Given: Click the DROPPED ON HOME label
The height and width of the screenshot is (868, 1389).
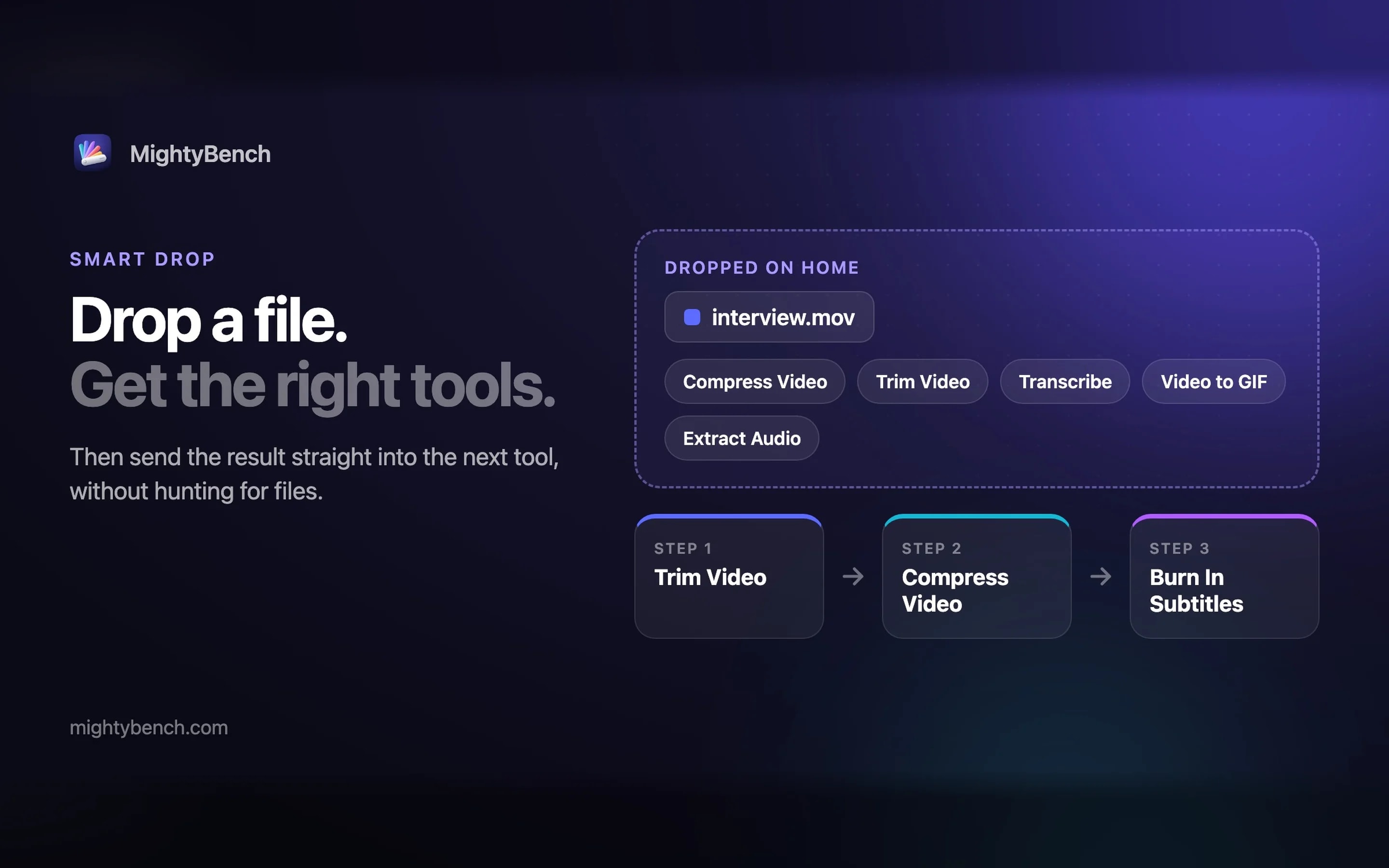Looking at the screenshot, I should pyautogui.click(x=762, y=268).
